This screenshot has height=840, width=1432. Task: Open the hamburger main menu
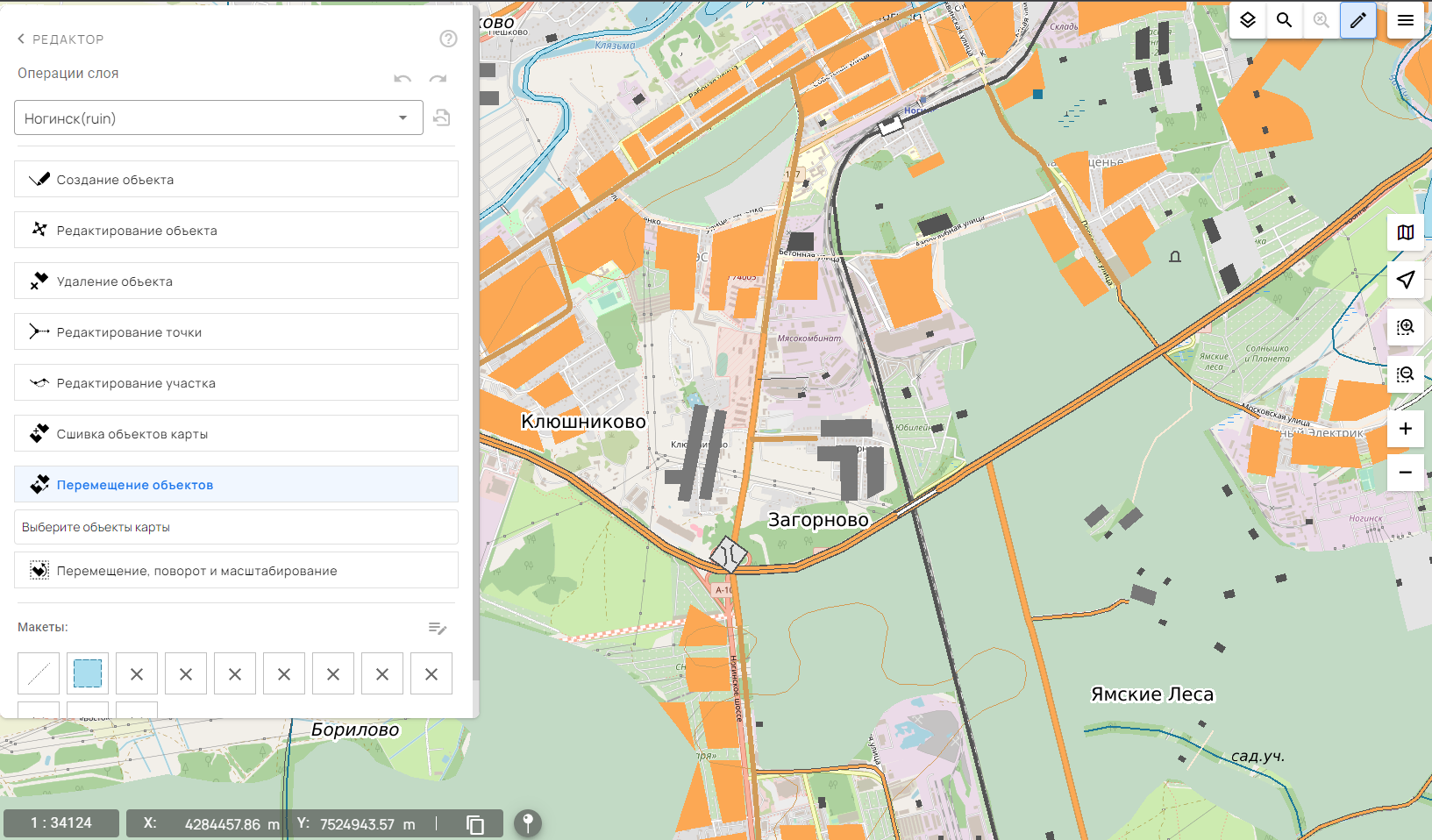(x=1405, y=20)
